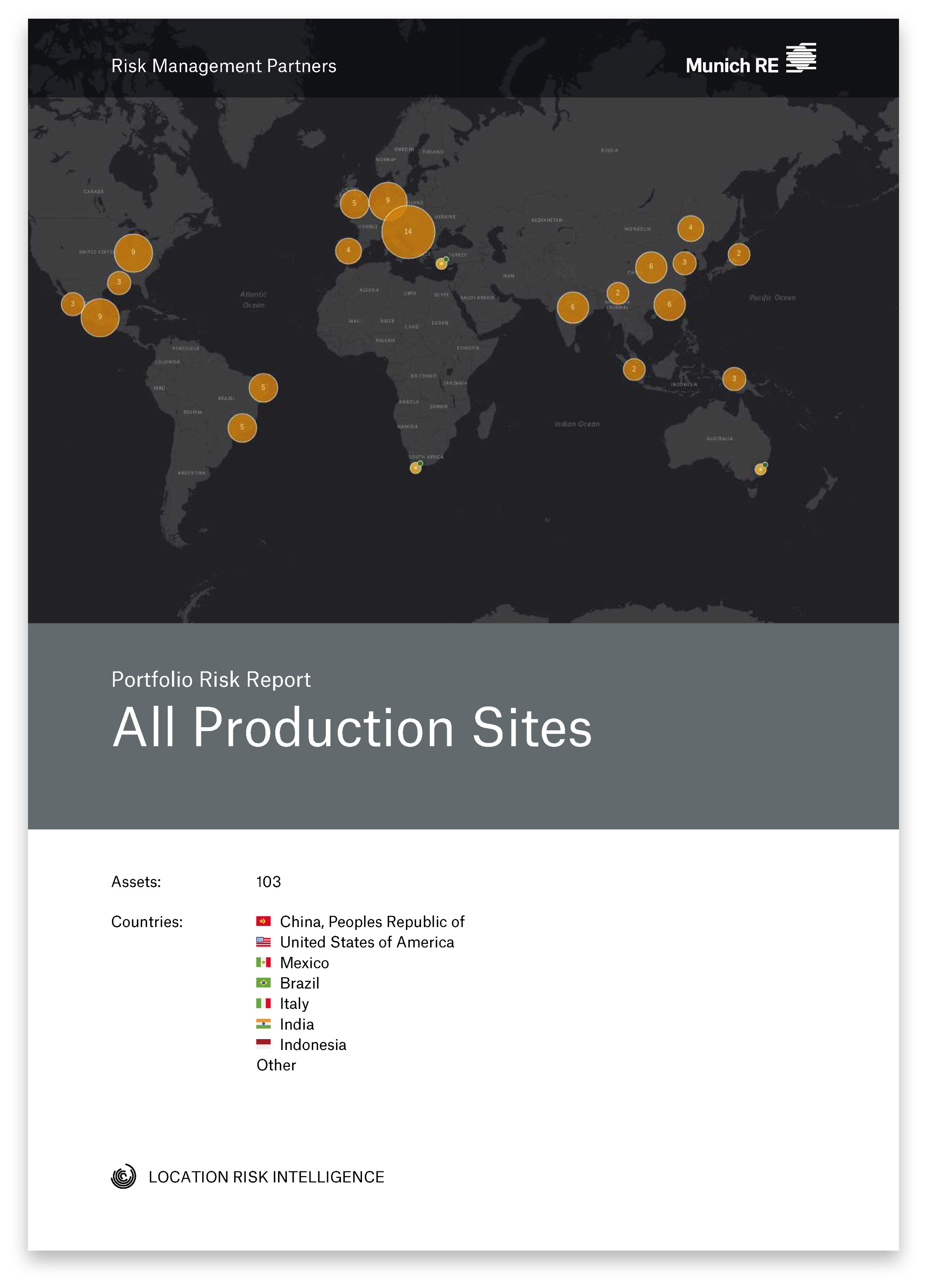Click the China flag icon
Screen dimensions: 927x1288
263,921
